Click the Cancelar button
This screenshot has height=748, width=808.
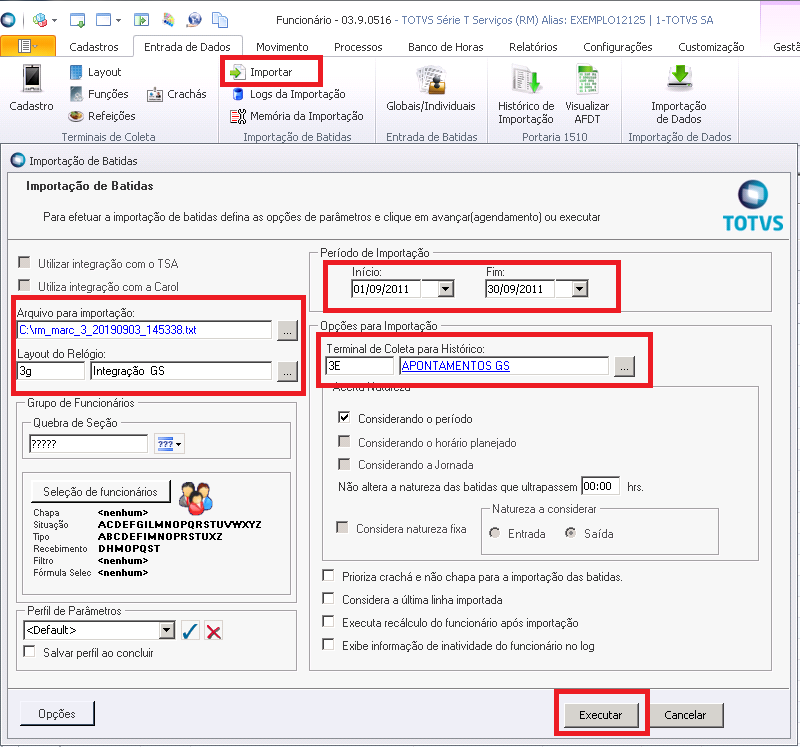[x=685, y=716]
